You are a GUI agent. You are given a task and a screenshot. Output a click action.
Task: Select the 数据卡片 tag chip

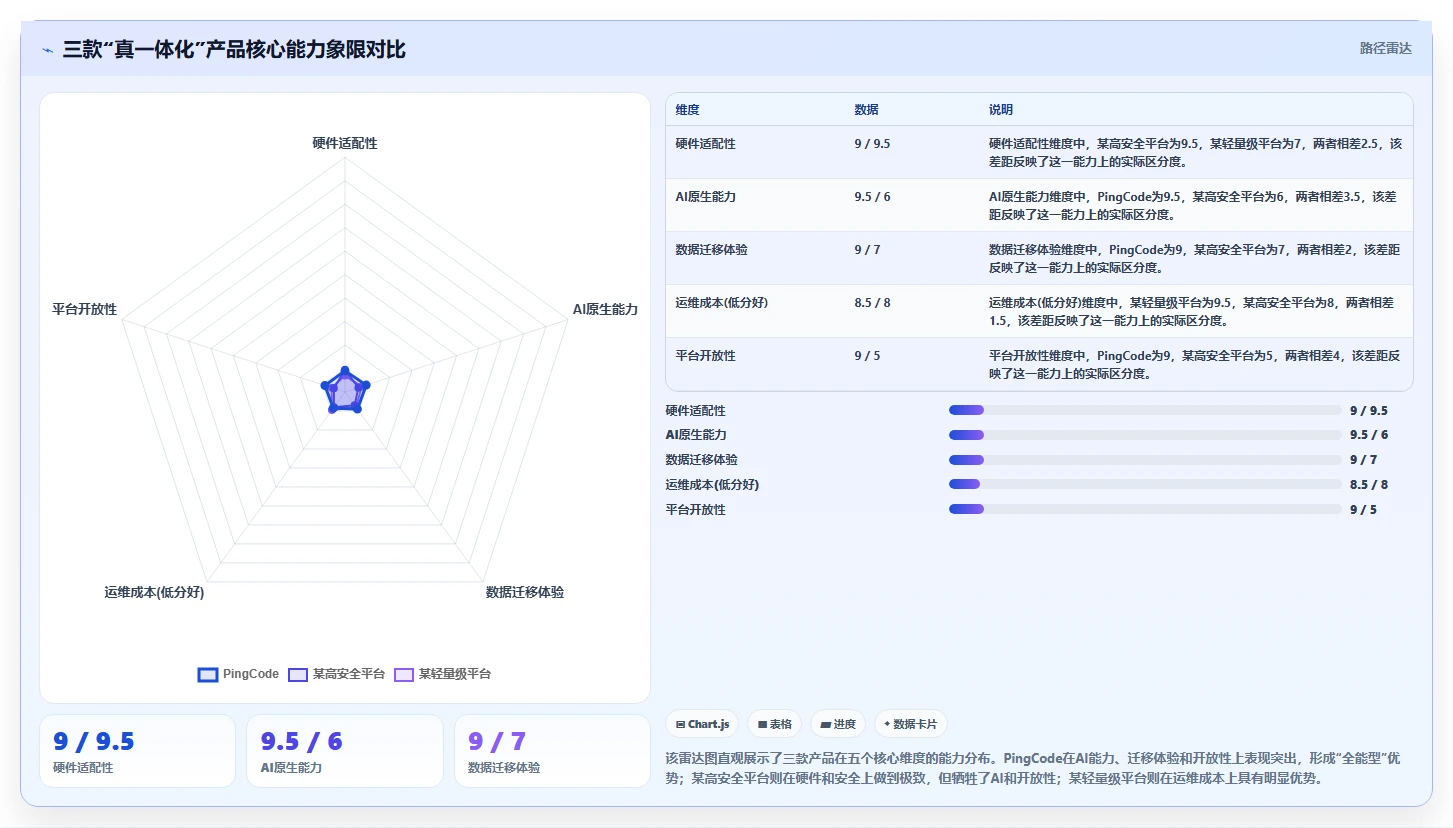point(910,724)
